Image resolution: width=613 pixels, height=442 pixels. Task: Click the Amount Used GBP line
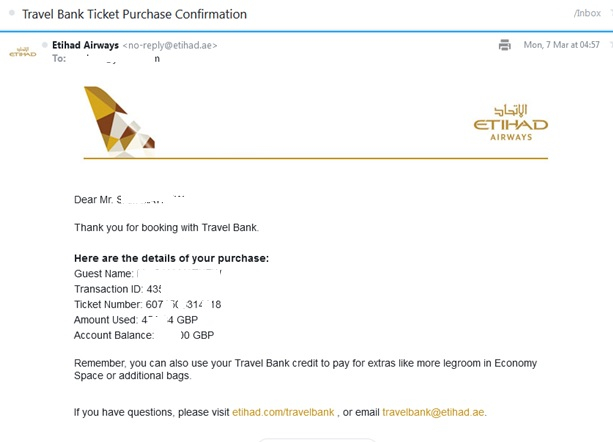point(136,320)
